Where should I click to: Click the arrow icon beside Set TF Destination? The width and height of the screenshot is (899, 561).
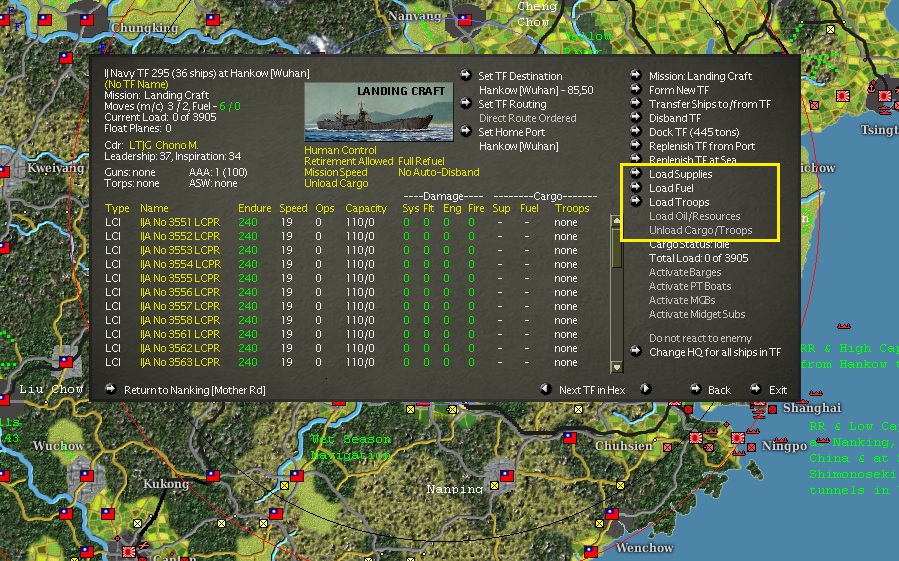466,76
